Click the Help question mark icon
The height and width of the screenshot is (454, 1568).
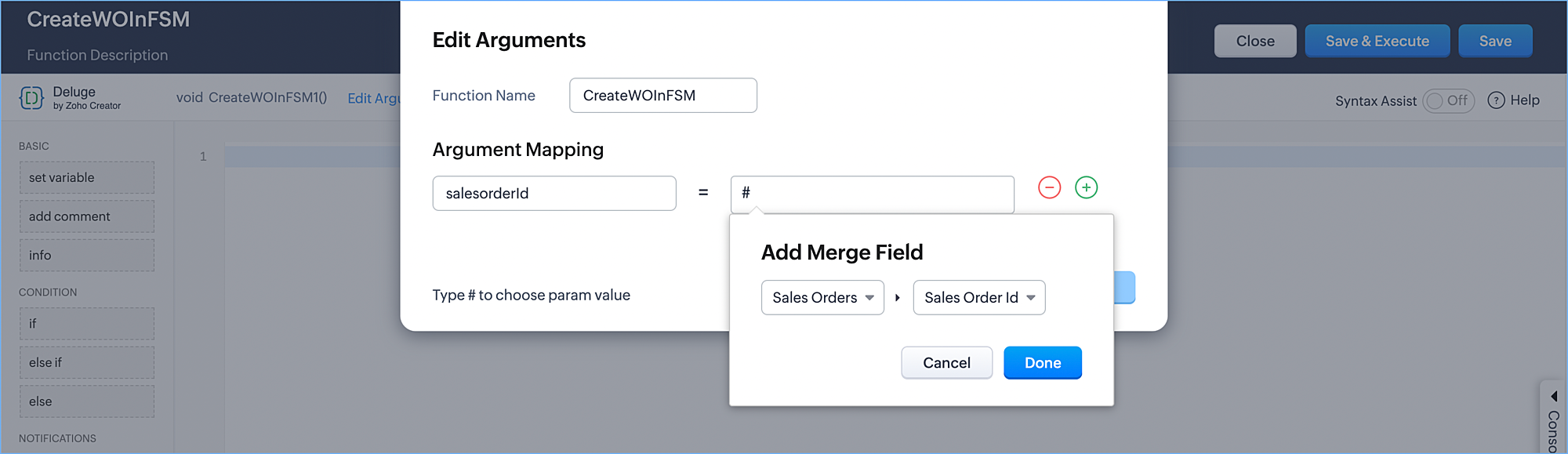[1496, 100]
